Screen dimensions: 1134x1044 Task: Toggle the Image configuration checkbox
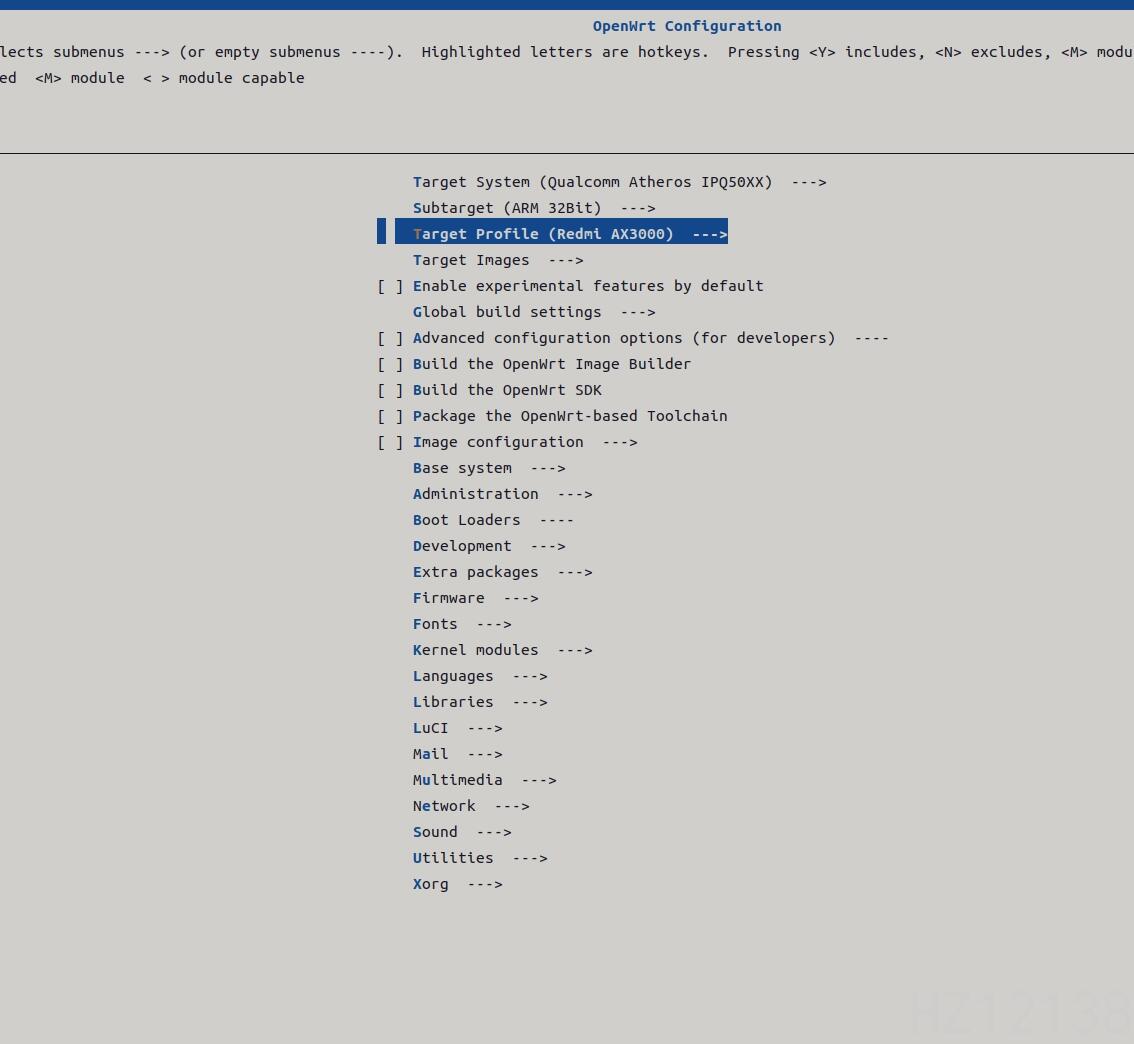[x=391, y=442]
